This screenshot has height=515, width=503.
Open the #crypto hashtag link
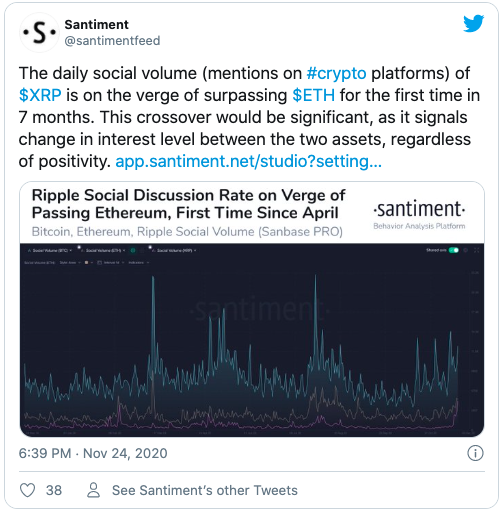(336, 73)
